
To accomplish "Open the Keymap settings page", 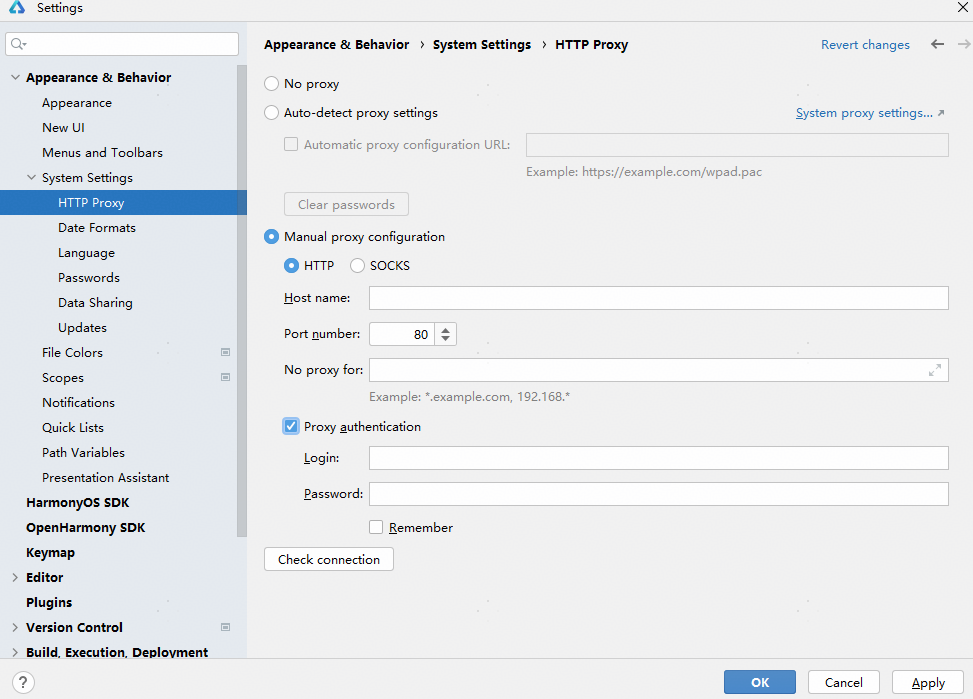I will [50, 552].
